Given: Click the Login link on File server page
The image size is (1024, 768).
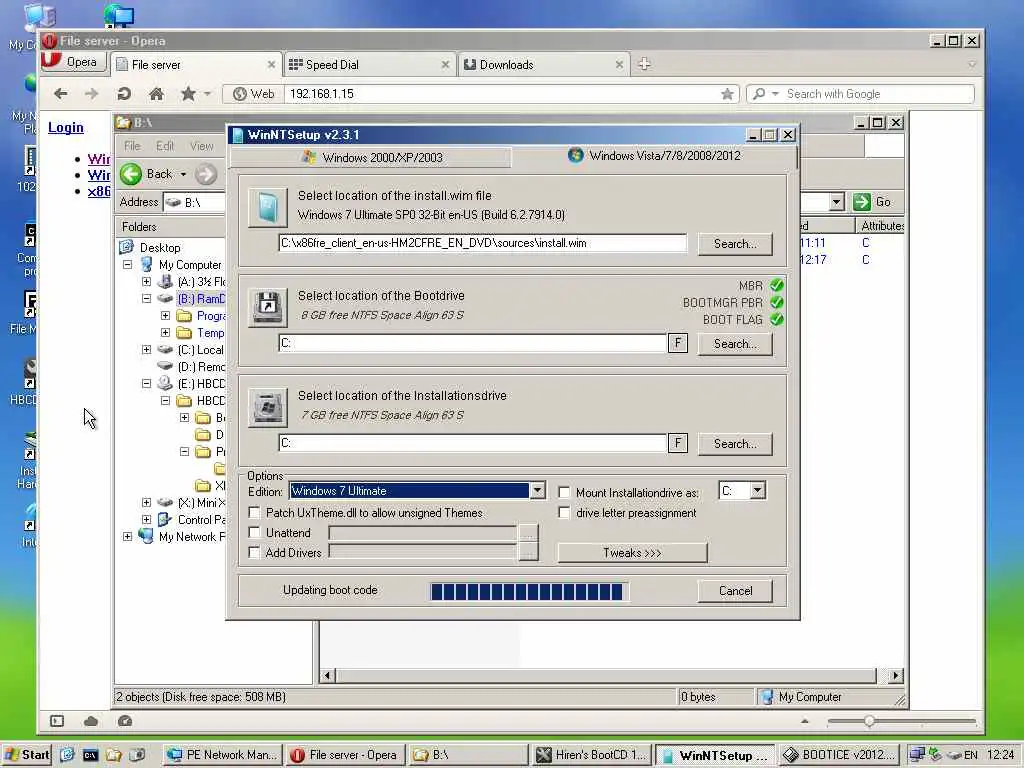Looking at the screenshot, I should 65,127.
